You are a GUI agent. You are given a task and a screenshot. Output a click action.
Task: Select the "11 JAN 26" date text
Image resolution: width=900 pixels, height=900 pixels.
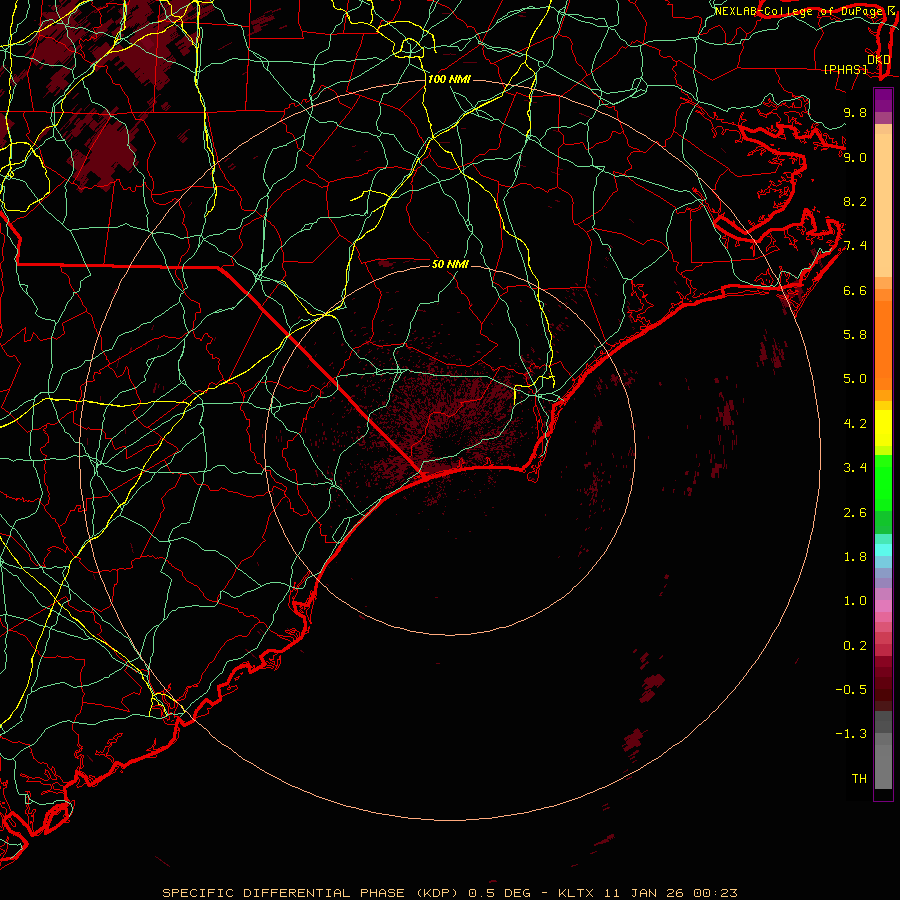pyautogui.click(x=643, y=893)
